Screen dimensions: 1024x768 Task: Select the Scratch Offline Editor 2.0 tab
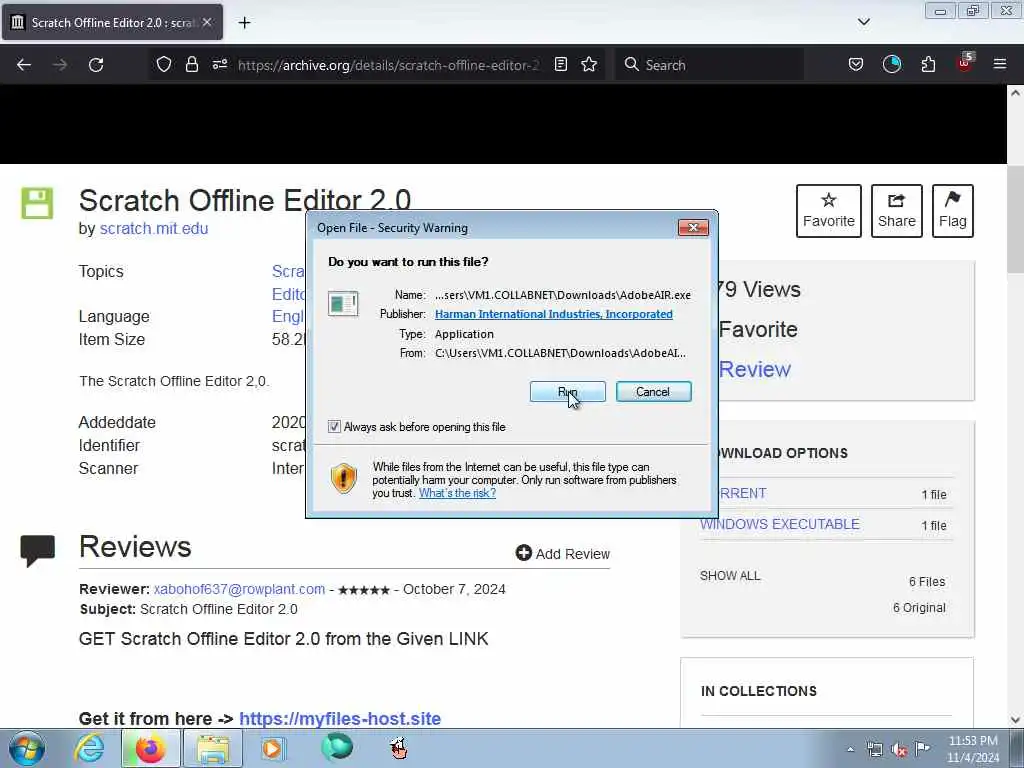tap(112, 22)
